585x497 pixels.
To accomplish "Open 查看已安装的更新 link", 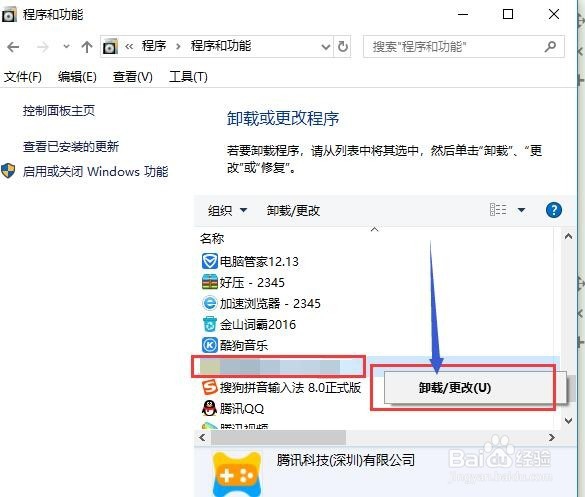I will [71, 147].
